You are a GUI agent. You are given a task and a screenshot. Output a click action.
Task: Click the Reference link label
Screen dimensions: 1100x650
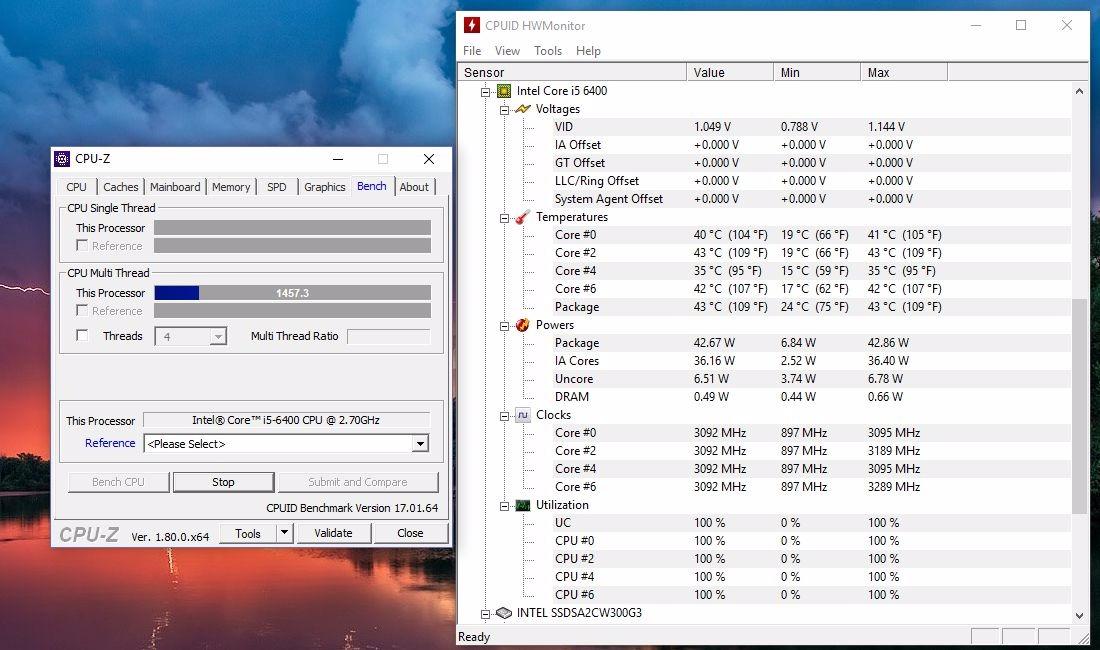click(110, 443)
